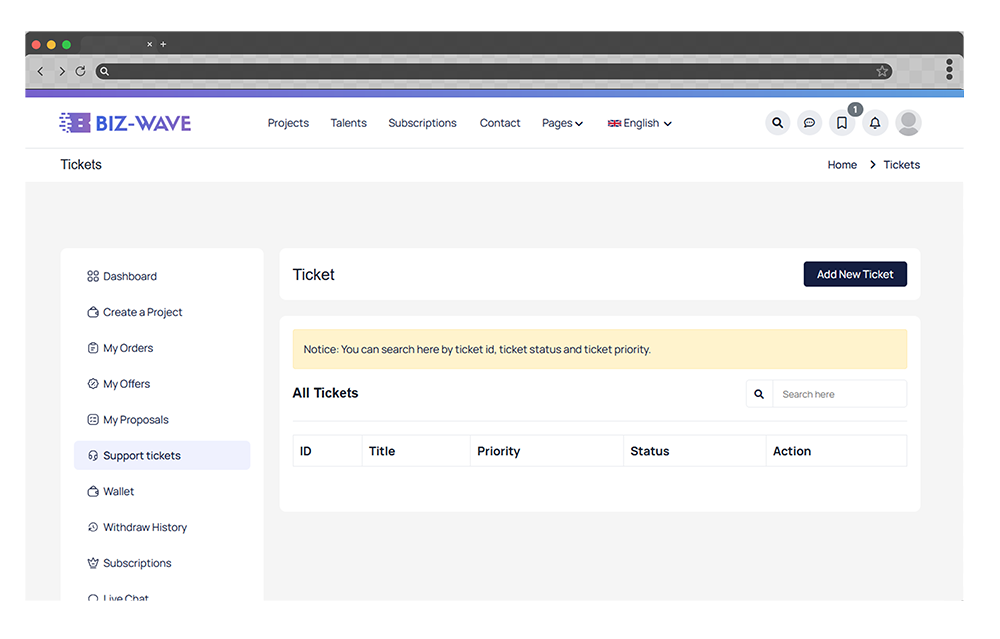Image resolution: width=1000 pixels, height=639 pixels.
Task: Select Wallet in the sidebar
Action: pyautogui.click(x=118, y=491)
